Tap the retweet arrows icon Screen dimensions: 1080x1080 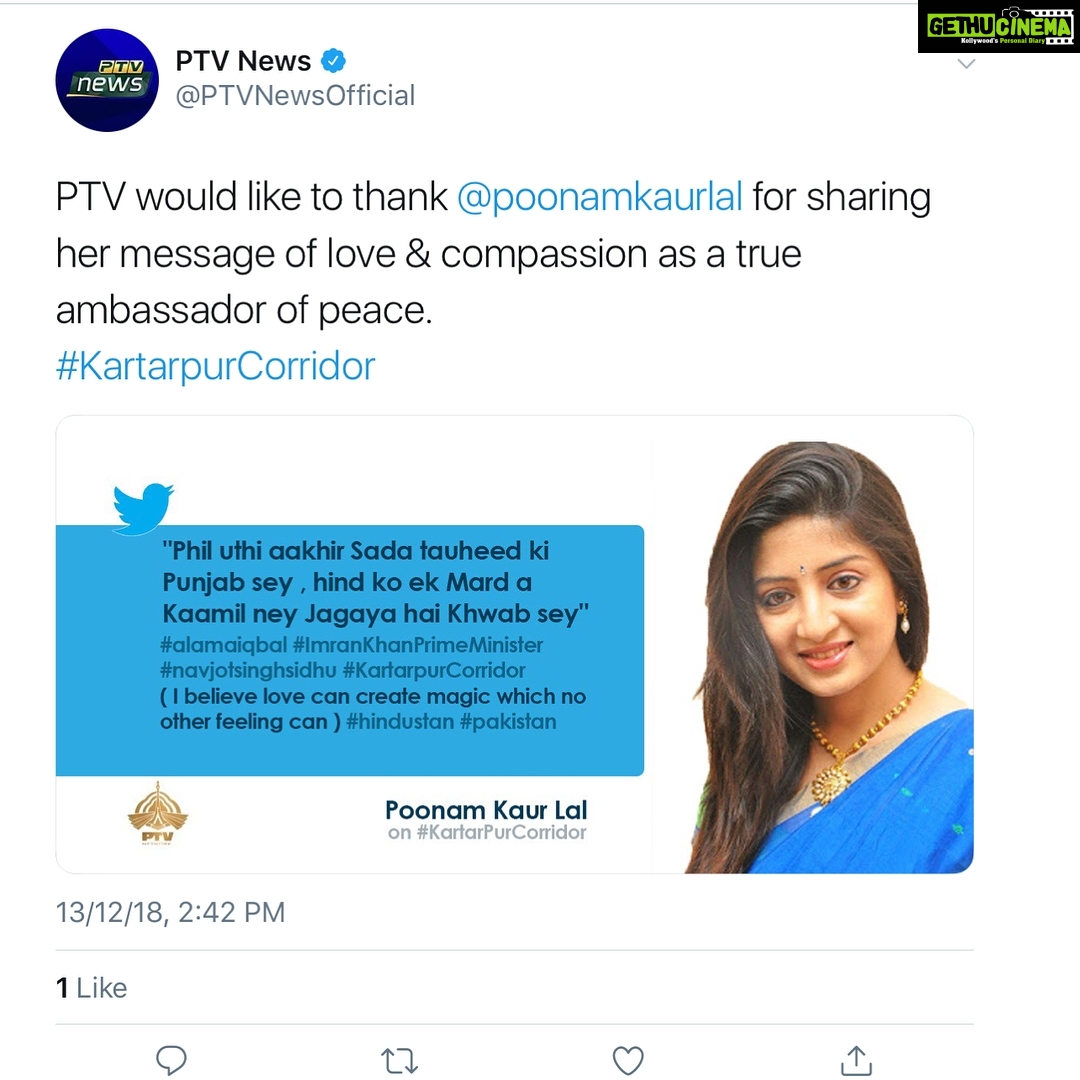coord(399,1061)
